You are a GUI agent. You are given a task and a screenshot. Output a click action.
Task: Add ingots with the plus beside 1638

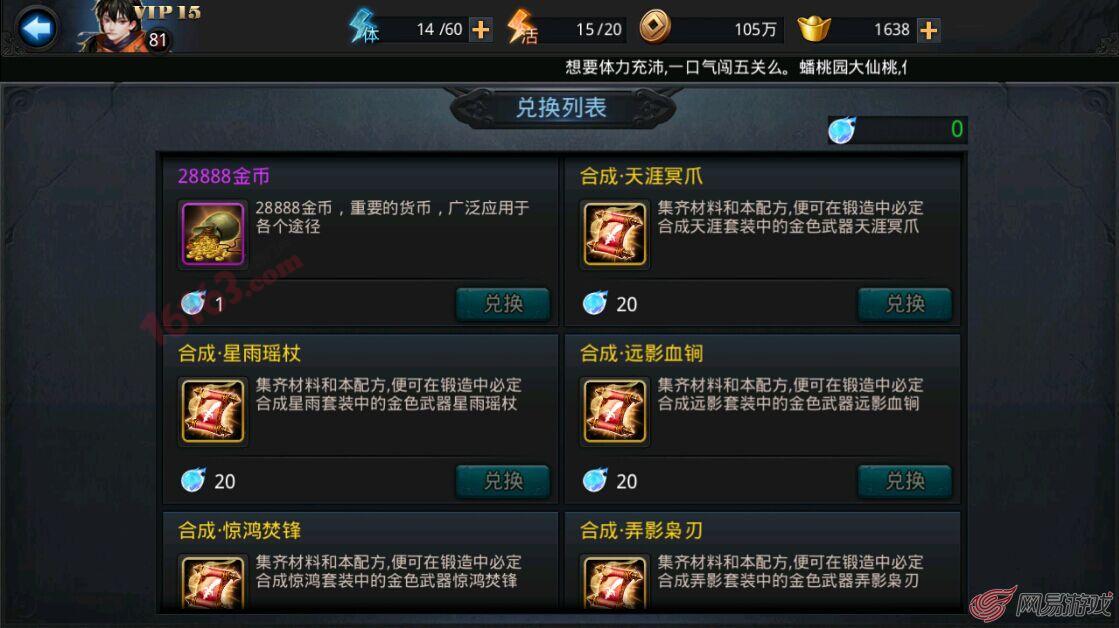click(928, 30)
